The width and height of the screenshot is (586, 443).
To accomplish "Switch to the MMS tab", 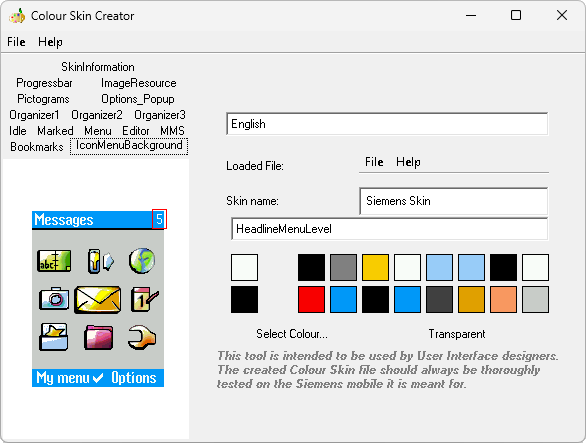I will [172, 131].
